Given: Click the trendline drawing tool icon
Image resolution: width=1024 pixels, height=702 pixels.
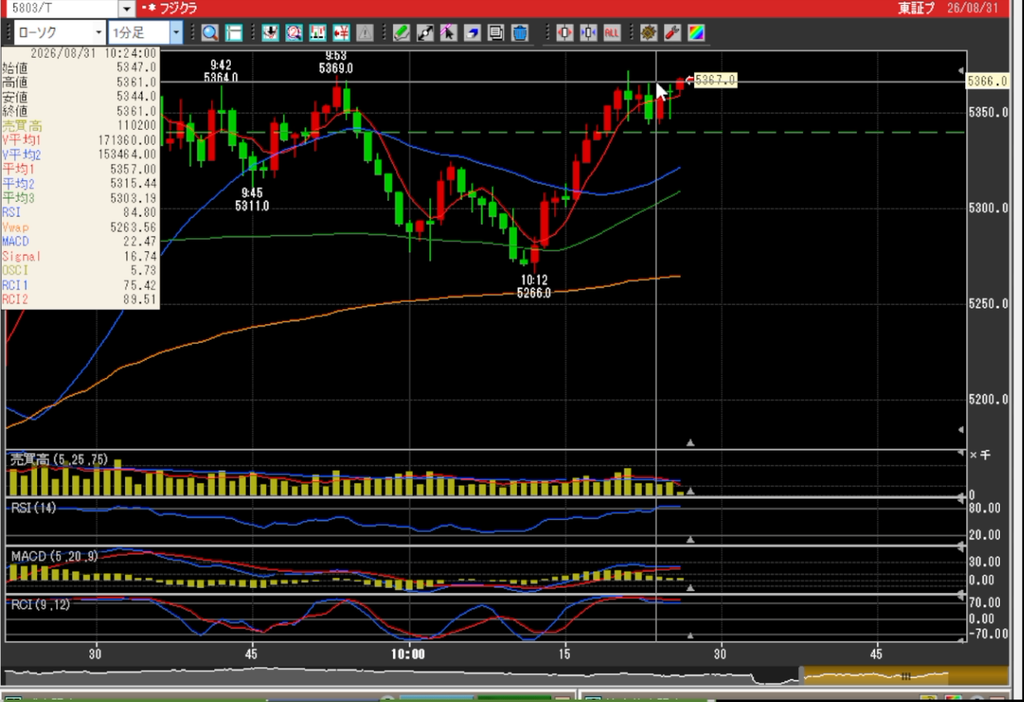Looking at the screenshot, I should tap(424, 33).
